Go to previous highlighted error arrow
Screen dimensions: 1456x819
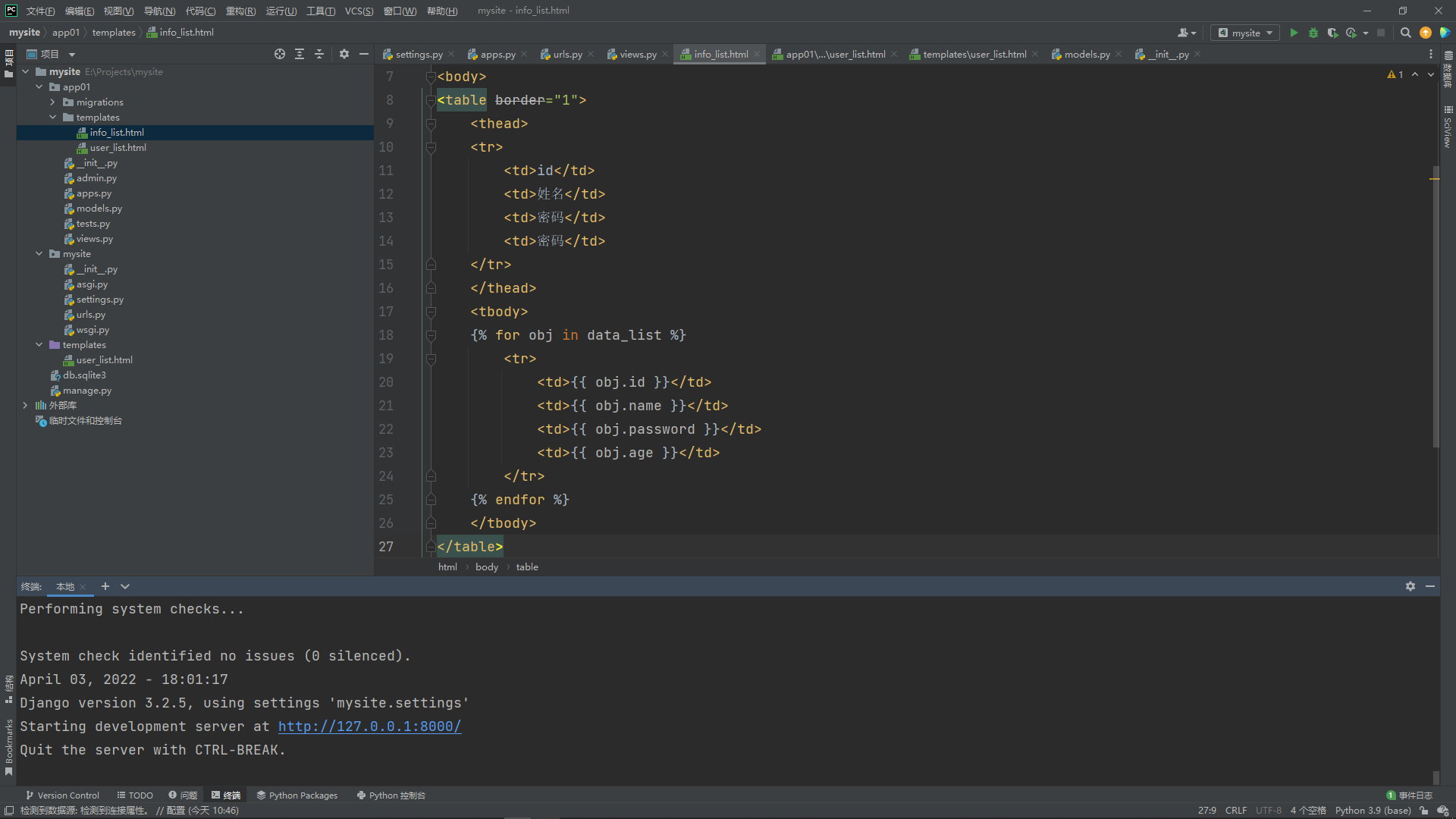coord(1415,74)
